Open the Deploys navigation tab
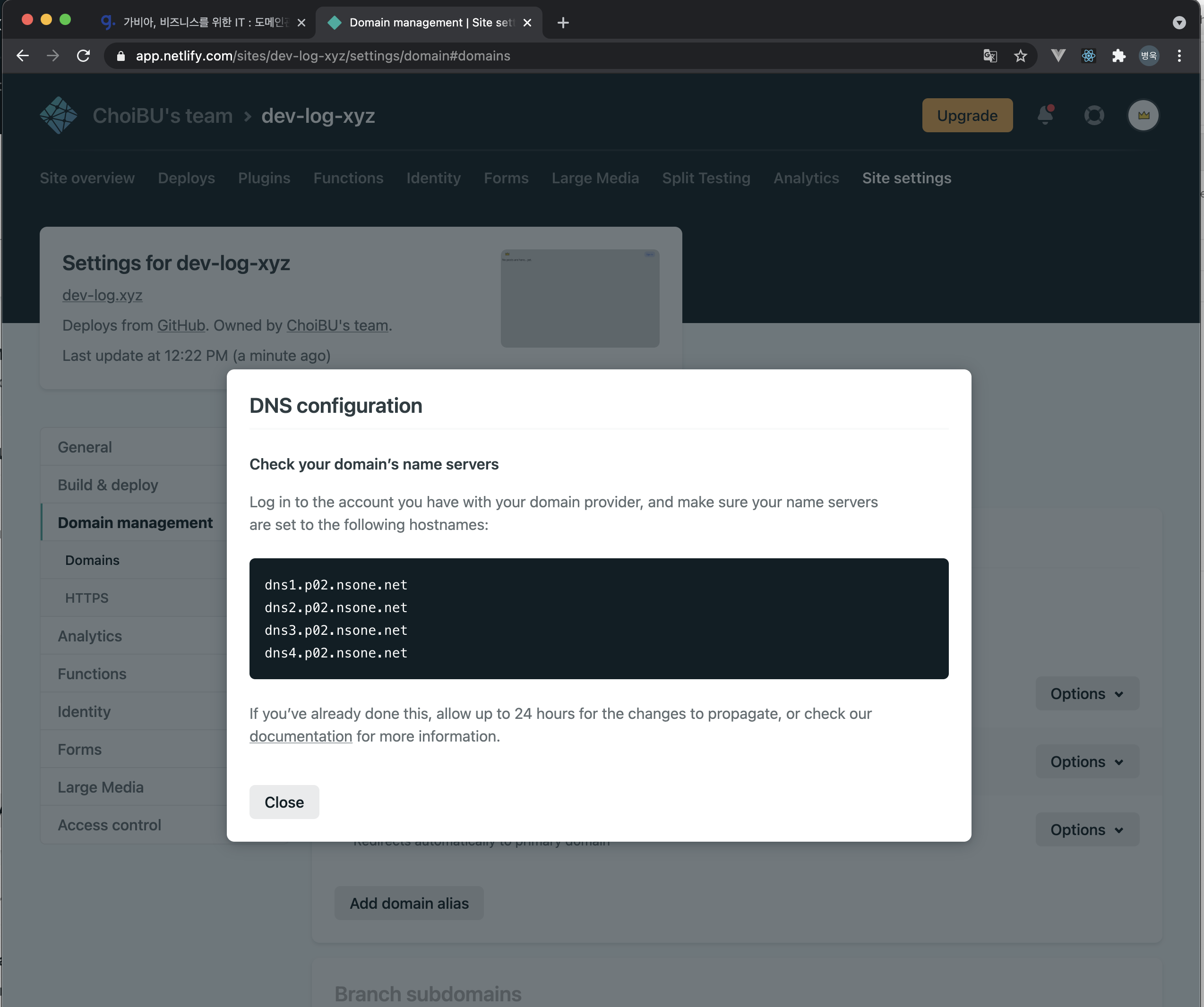This screenshot has height=1007, width=1204. click(186, 178)
